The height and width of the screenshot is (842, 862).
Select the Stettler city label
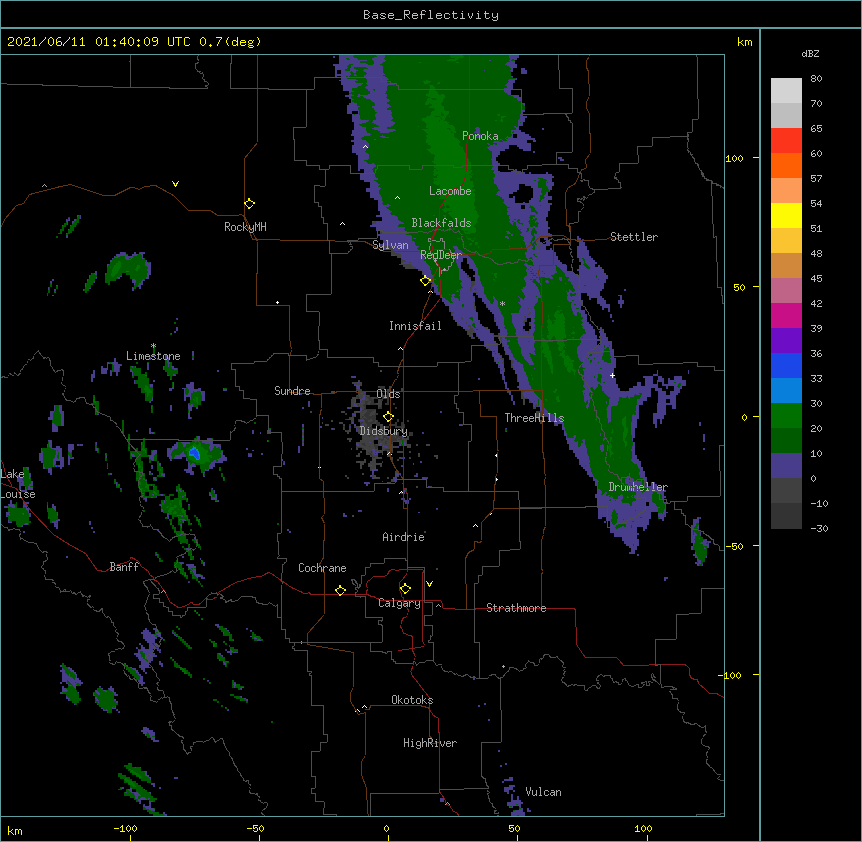coord(634,237)
